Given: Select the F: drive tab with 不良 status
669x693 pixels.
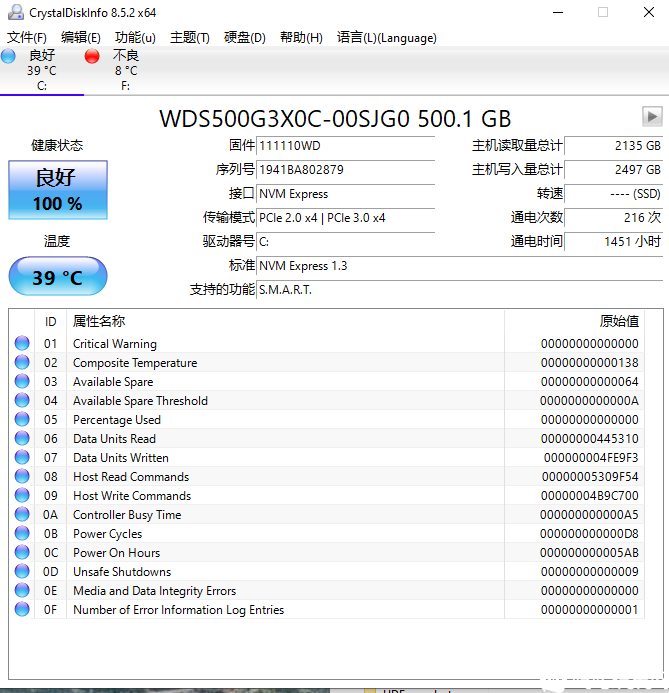Looking at the screenshot, I should (125, 70).
